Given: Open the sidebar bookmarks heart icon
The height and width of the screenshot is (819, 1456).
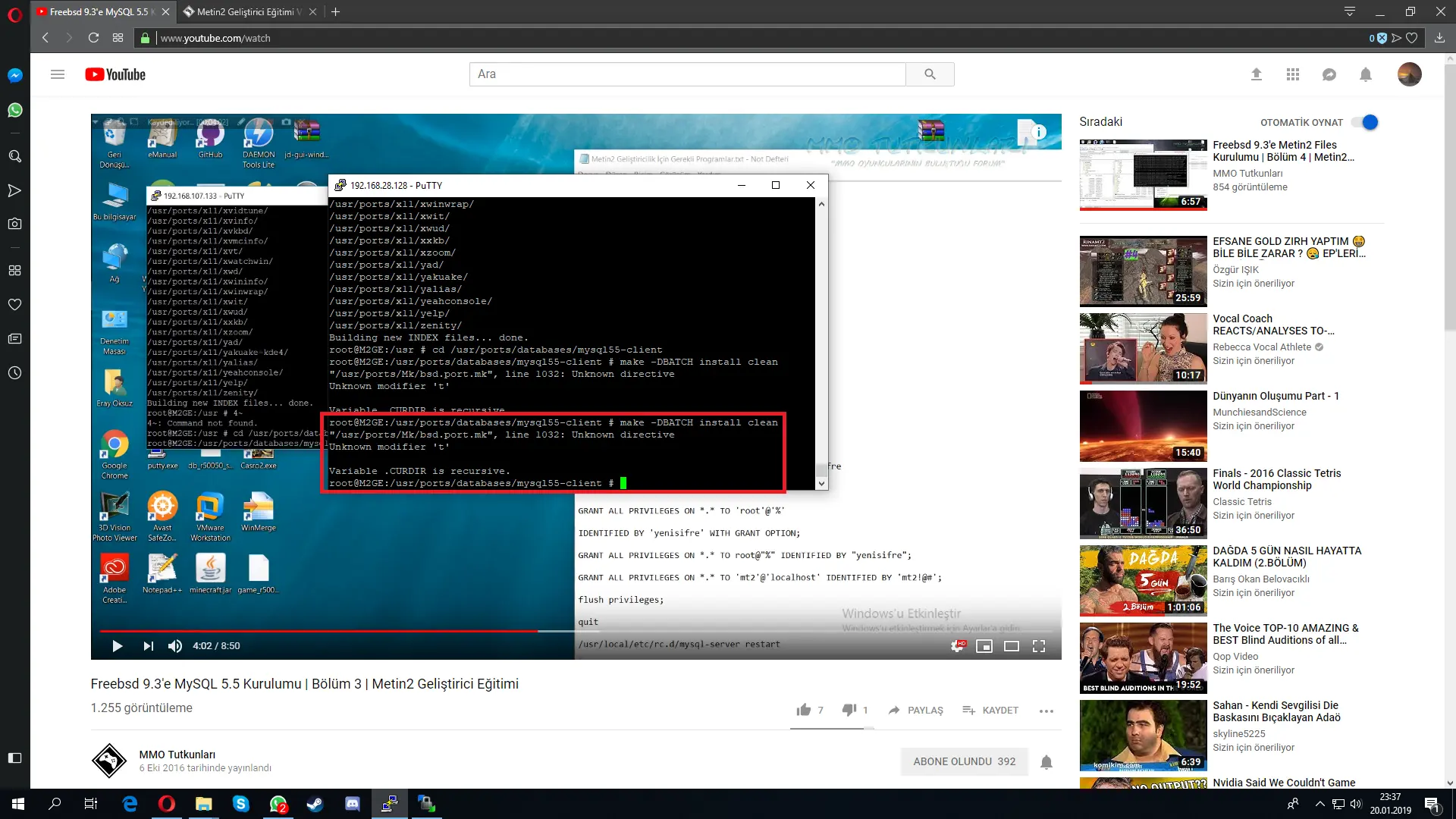Looking at the screenshot, I should tap(14, 304).
